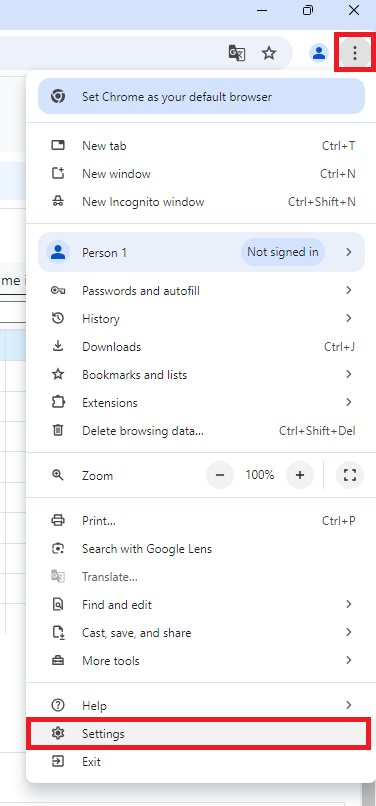Decrease zoom with the minus button
The image size is (376, 806).
point(220,475)
